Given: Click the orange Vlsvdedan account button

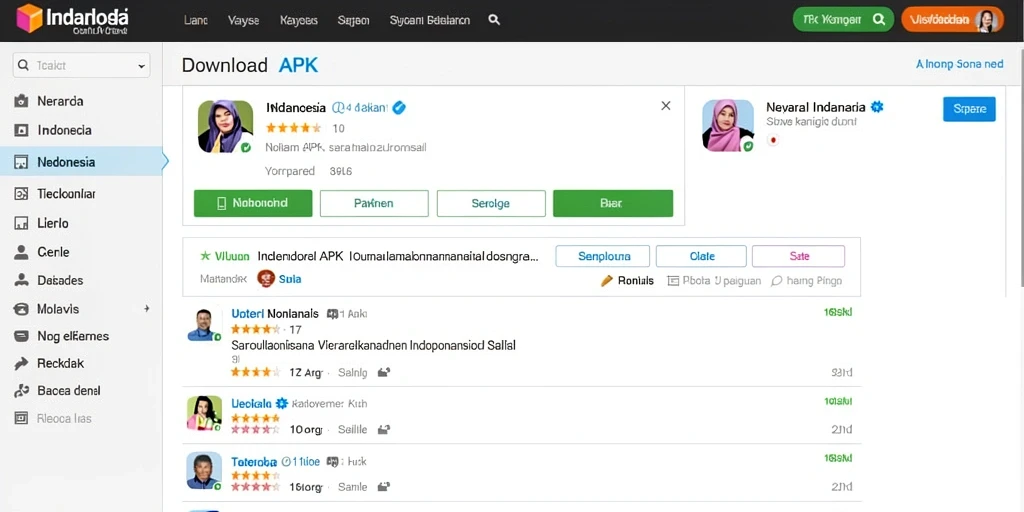Looking at the screenshot, I should [x=952, y=20].
